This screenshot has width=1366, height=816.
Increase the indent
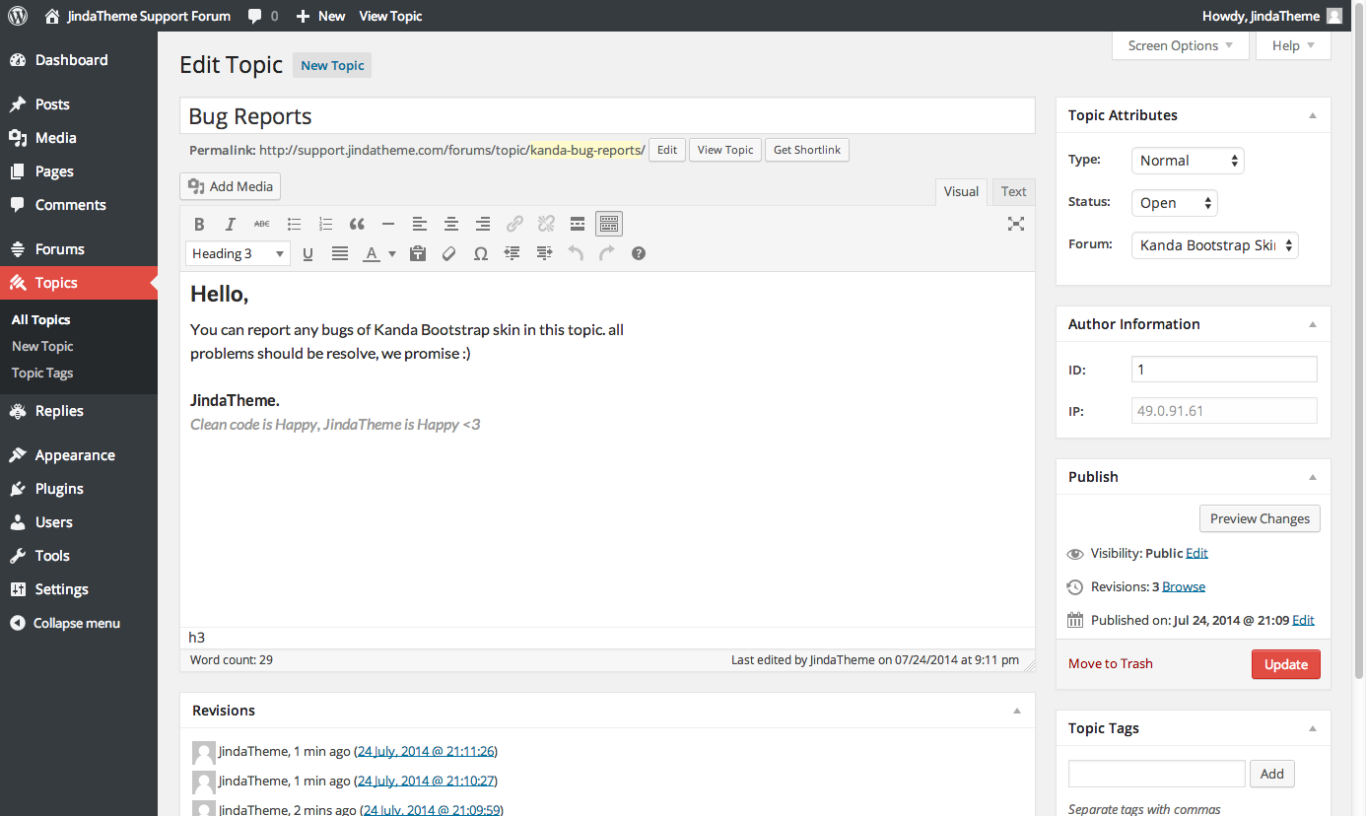click(544, 254)
